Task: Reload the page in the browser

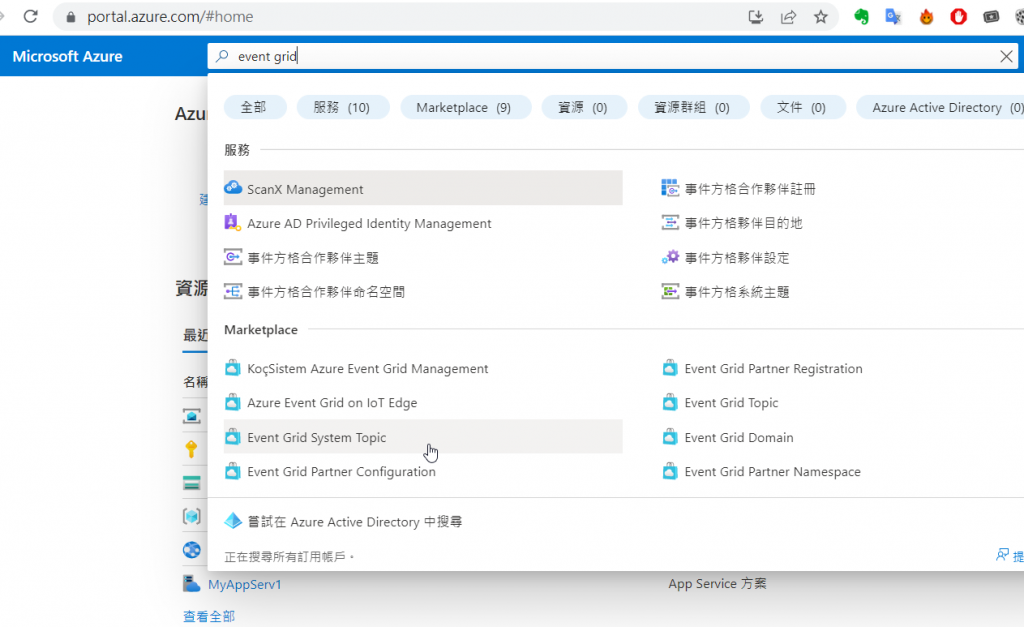Action: tap(30, 16)
